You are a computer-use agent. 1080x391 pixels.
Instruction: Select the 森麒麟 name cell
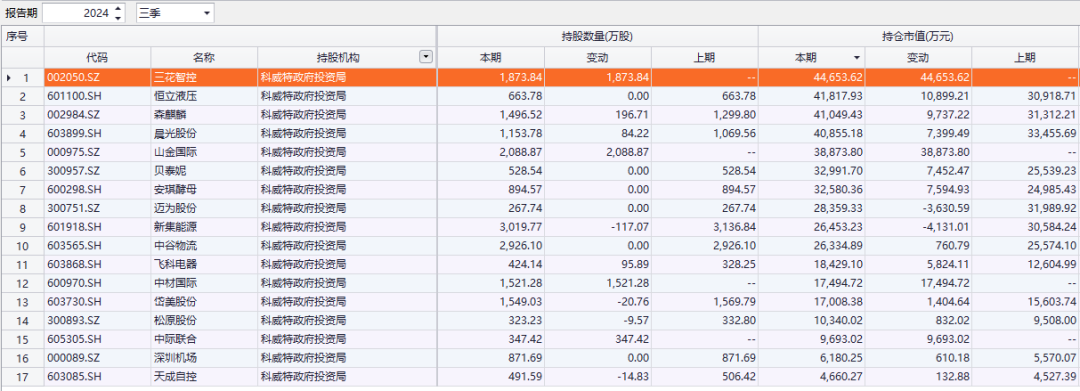click(205, 115)
